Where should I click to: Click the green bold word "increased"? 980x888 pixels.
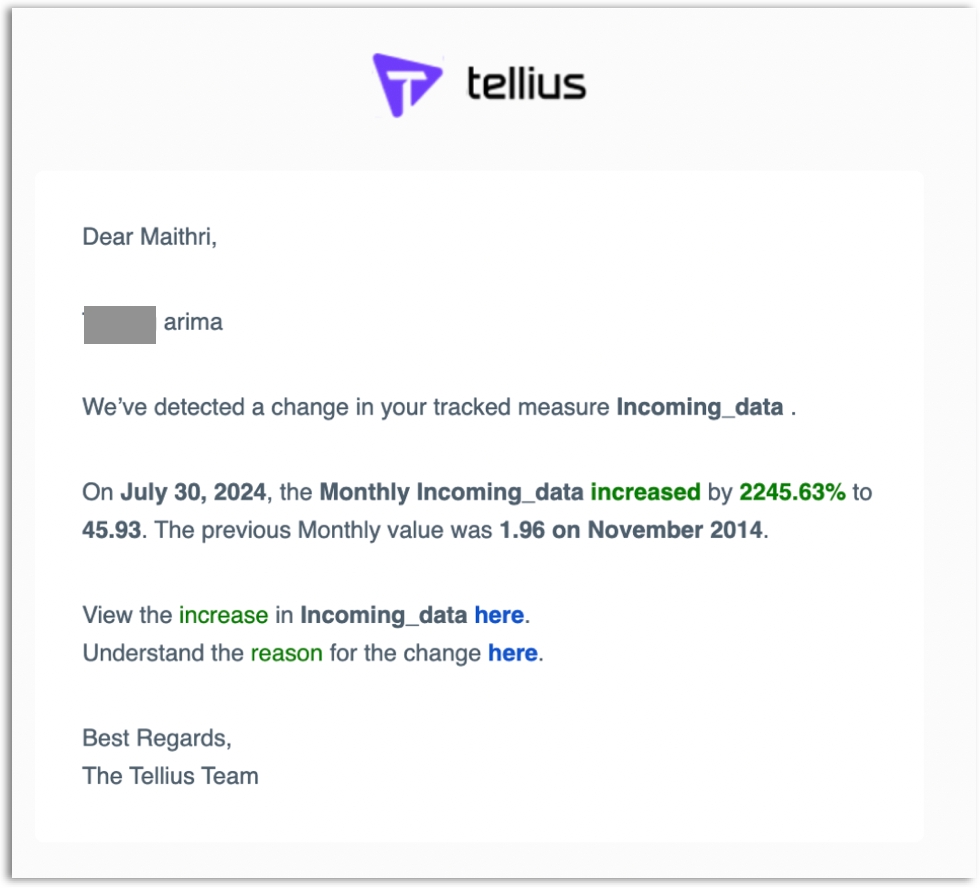[645, 492]
